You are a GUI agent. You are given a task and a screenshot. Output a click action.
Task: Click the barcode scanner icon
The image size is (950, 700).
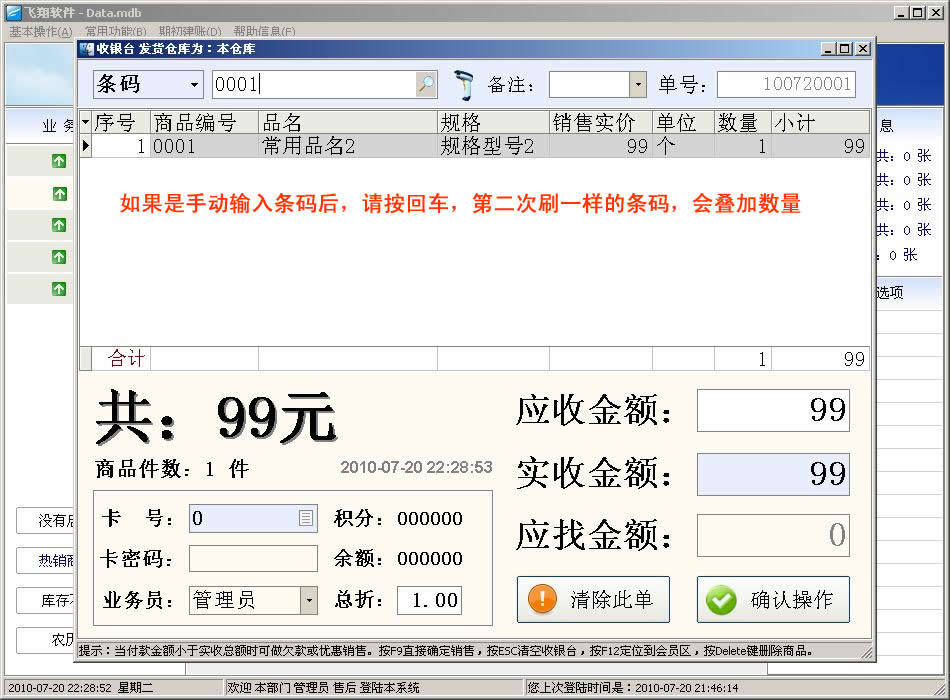coord(463,85)
